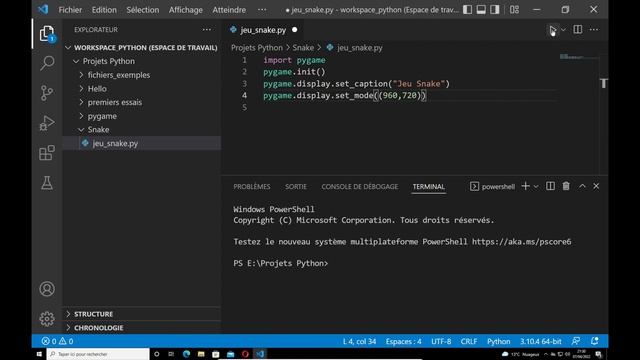
Task: Switch to the SORTIE tab
Action: click(x=296, y=187)
